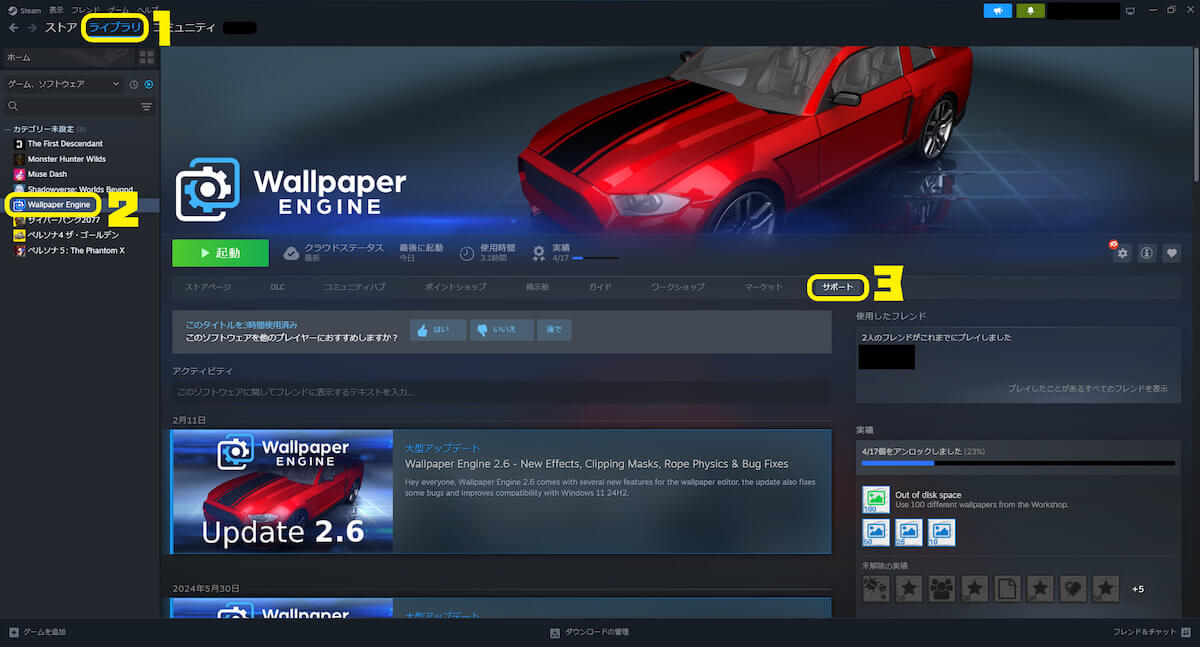Open the コミュニティ section

pos(184,27)
